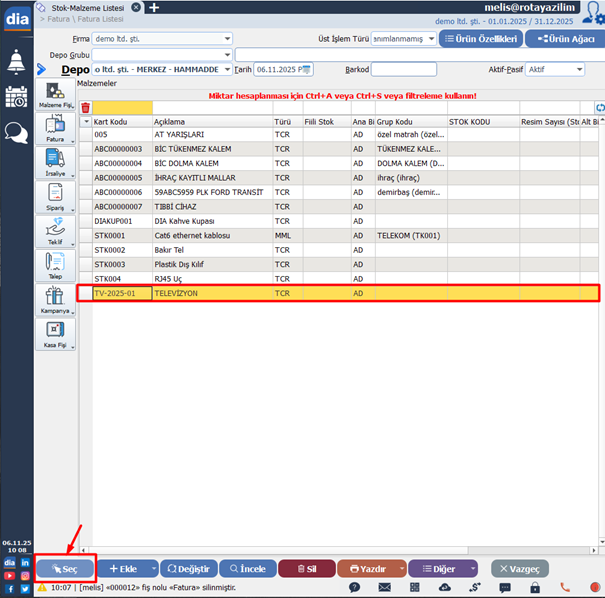The height and width of the screenshot is (598, 605).
Task: Open the Ekle button dropdown arrow
Action: pyautogui.click(x=154, y=568)
